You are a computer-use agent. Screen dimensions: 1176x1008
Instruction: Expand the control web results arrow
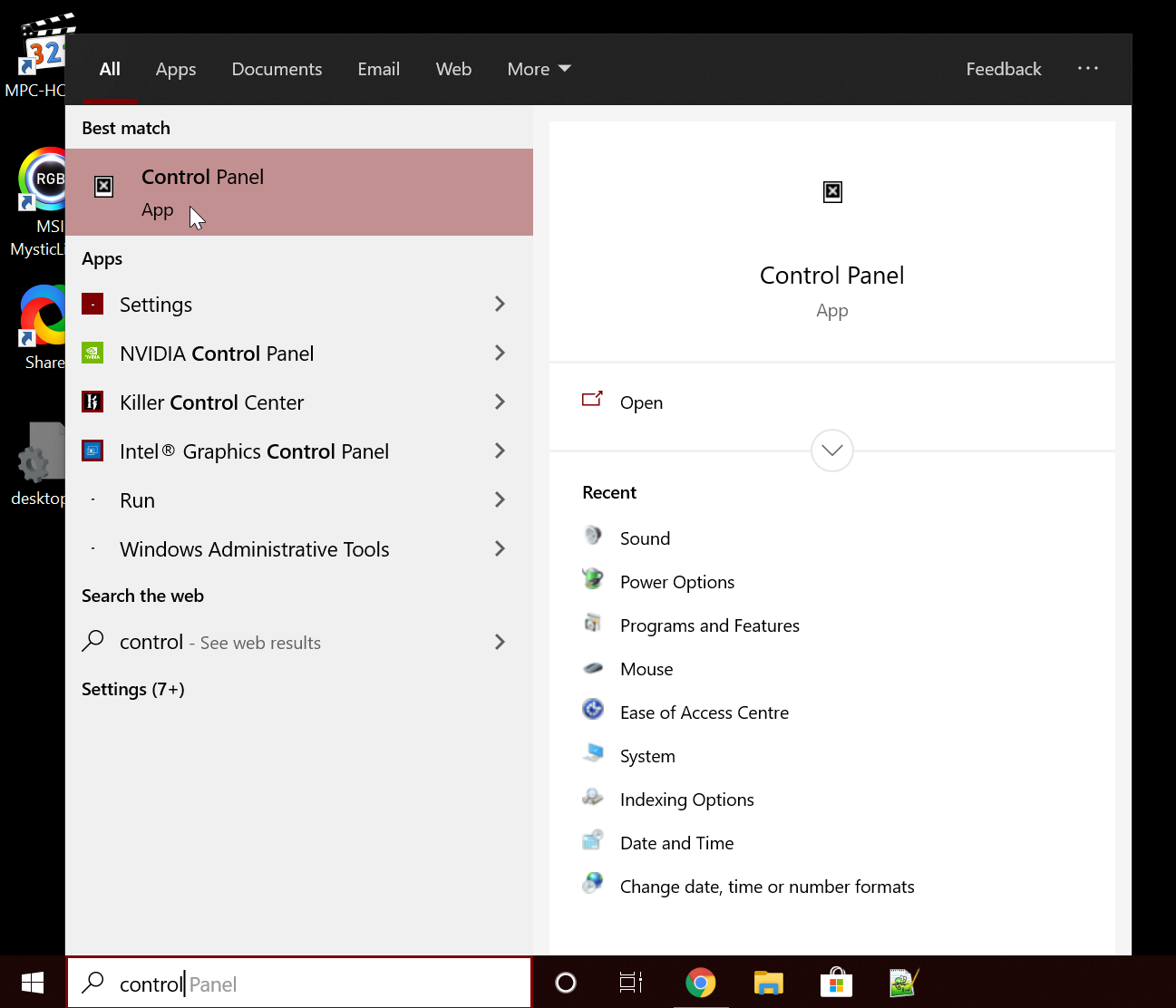coord(500,642)
